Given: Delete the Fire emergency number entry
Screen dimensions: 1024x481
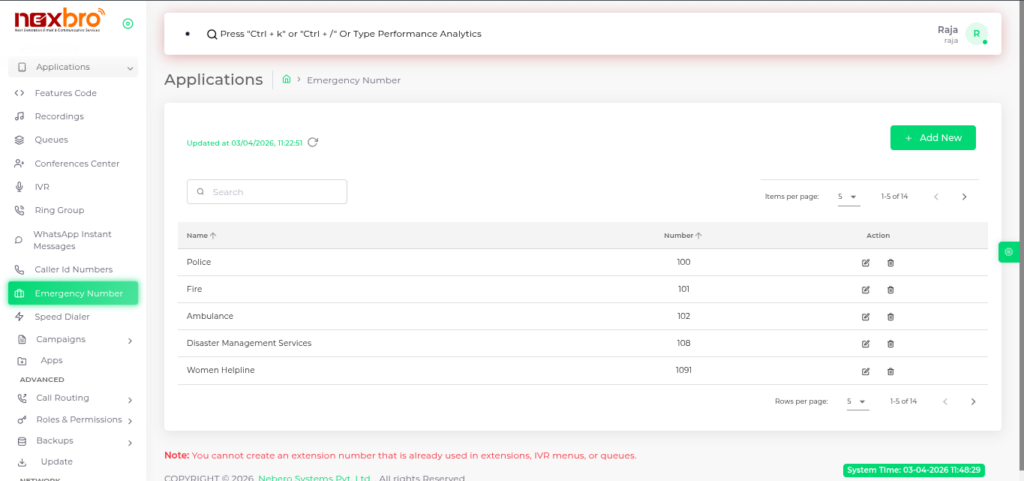Looking at the screenshot, I should pos(890,290).
